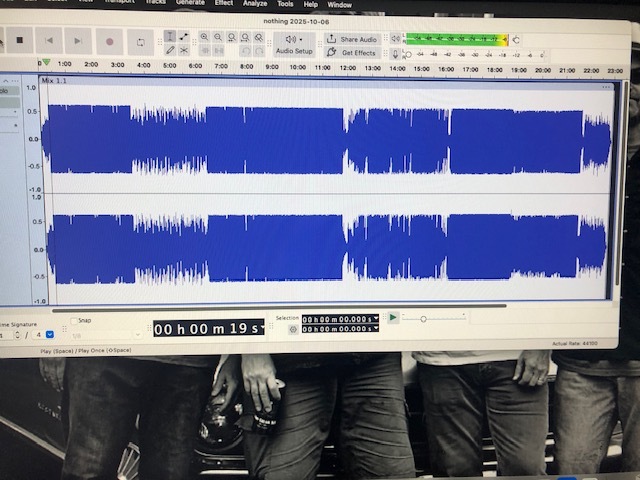Click the 10:00 mark on the timeline ruler

(297, 68)
